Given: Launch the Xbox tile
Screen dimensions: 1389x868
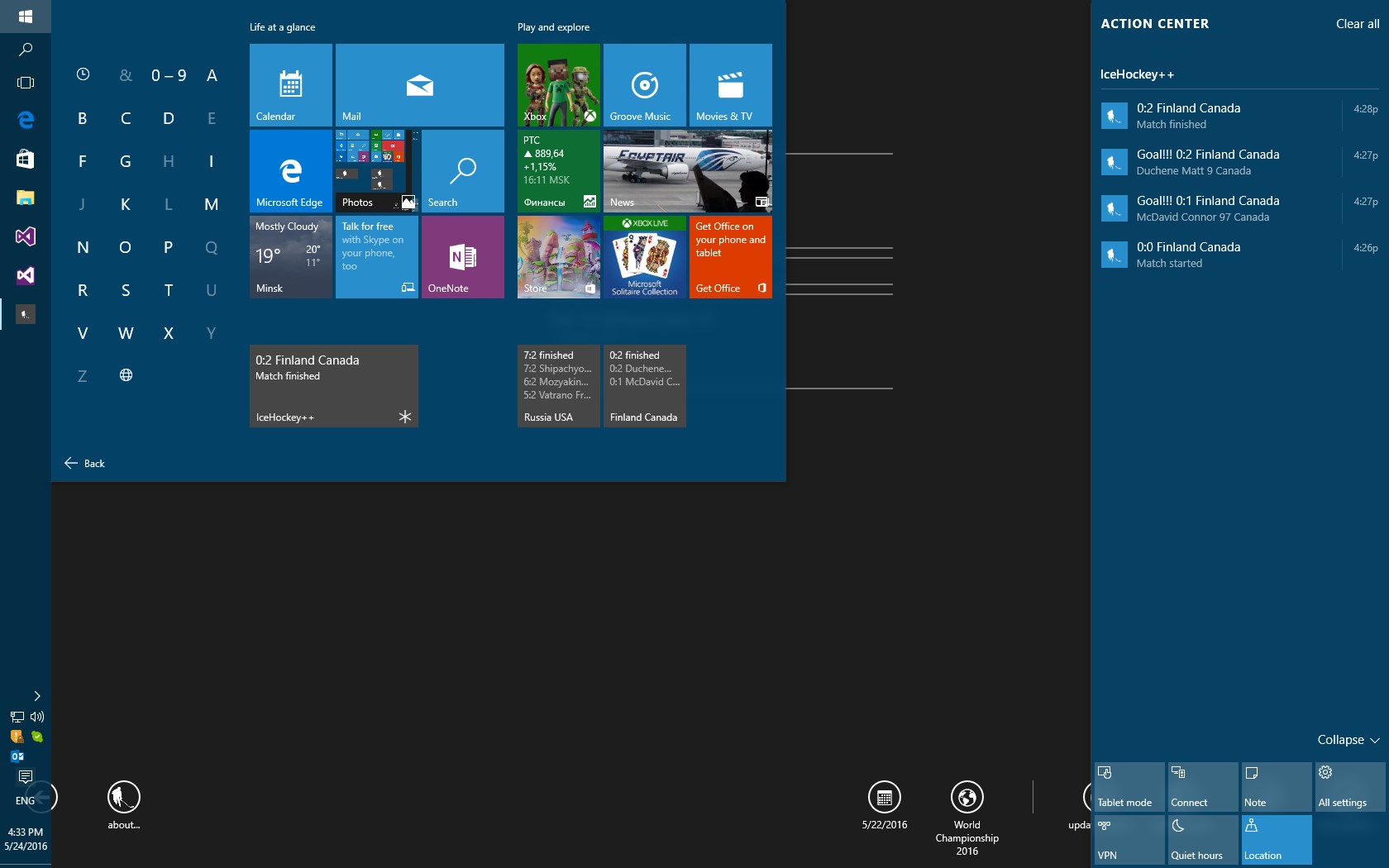Looking at the screenshot, I should 559,85.
